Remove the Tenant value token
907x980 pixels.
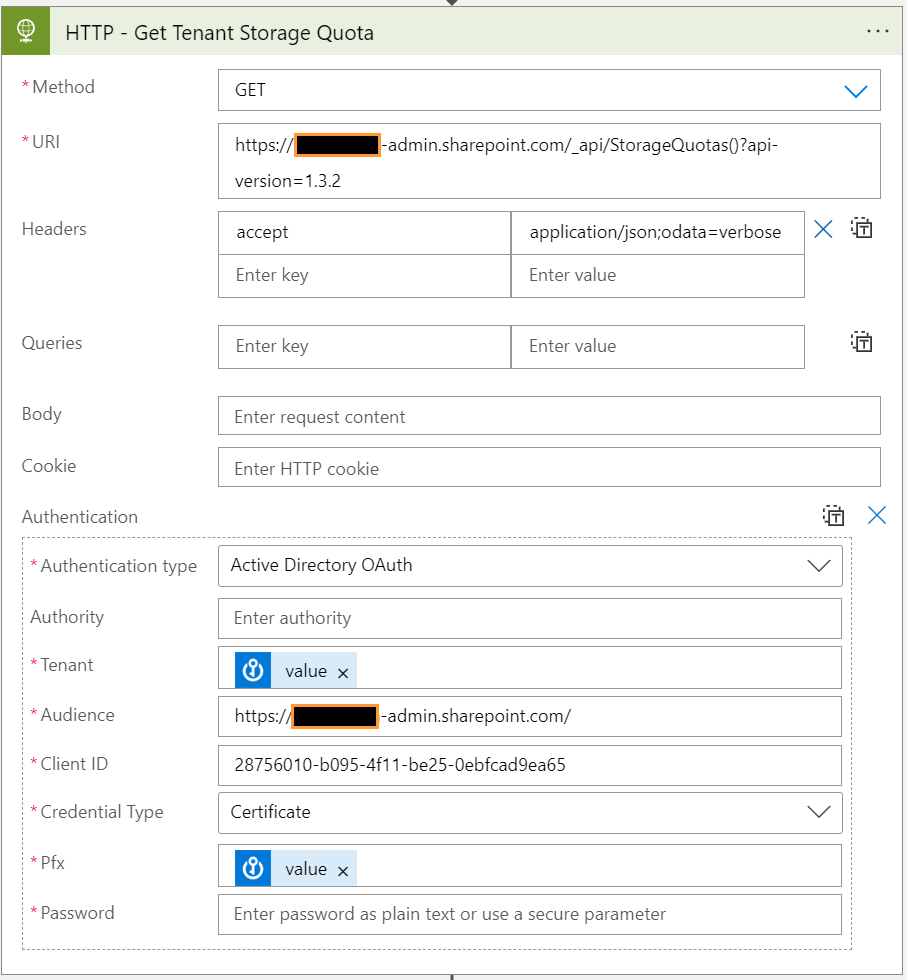click(x=341, y=670)
